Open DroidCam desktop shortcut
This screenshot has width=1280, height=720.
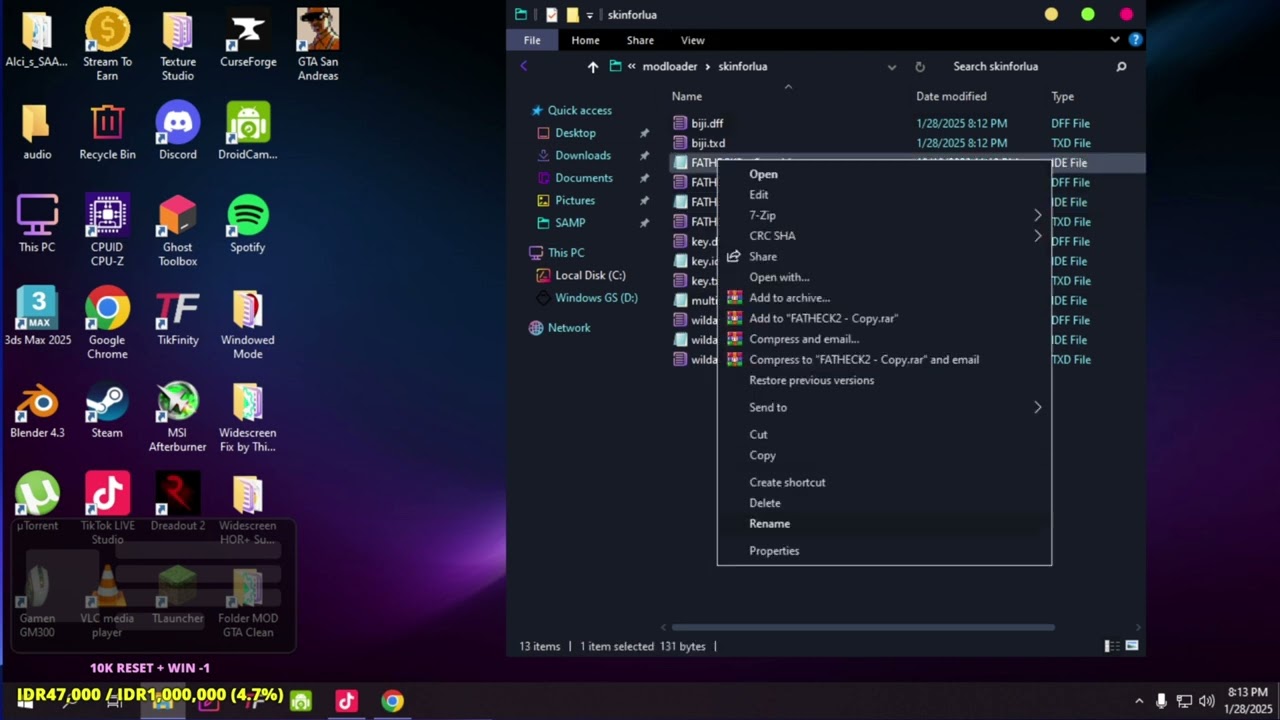pos(248,131)
